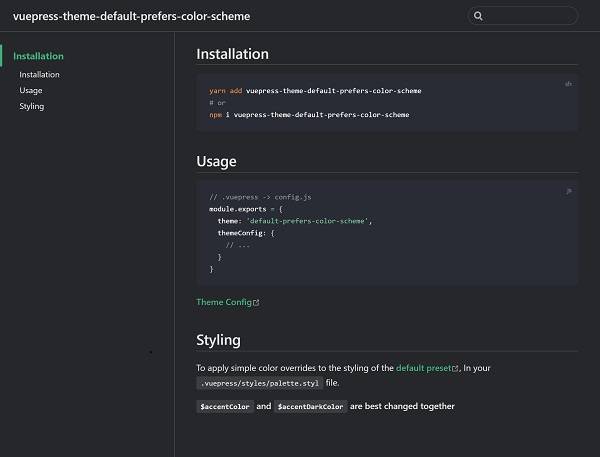Click 'are best changed together' text
This screenshot has width=600, height=457.
[x=402, y=406]
